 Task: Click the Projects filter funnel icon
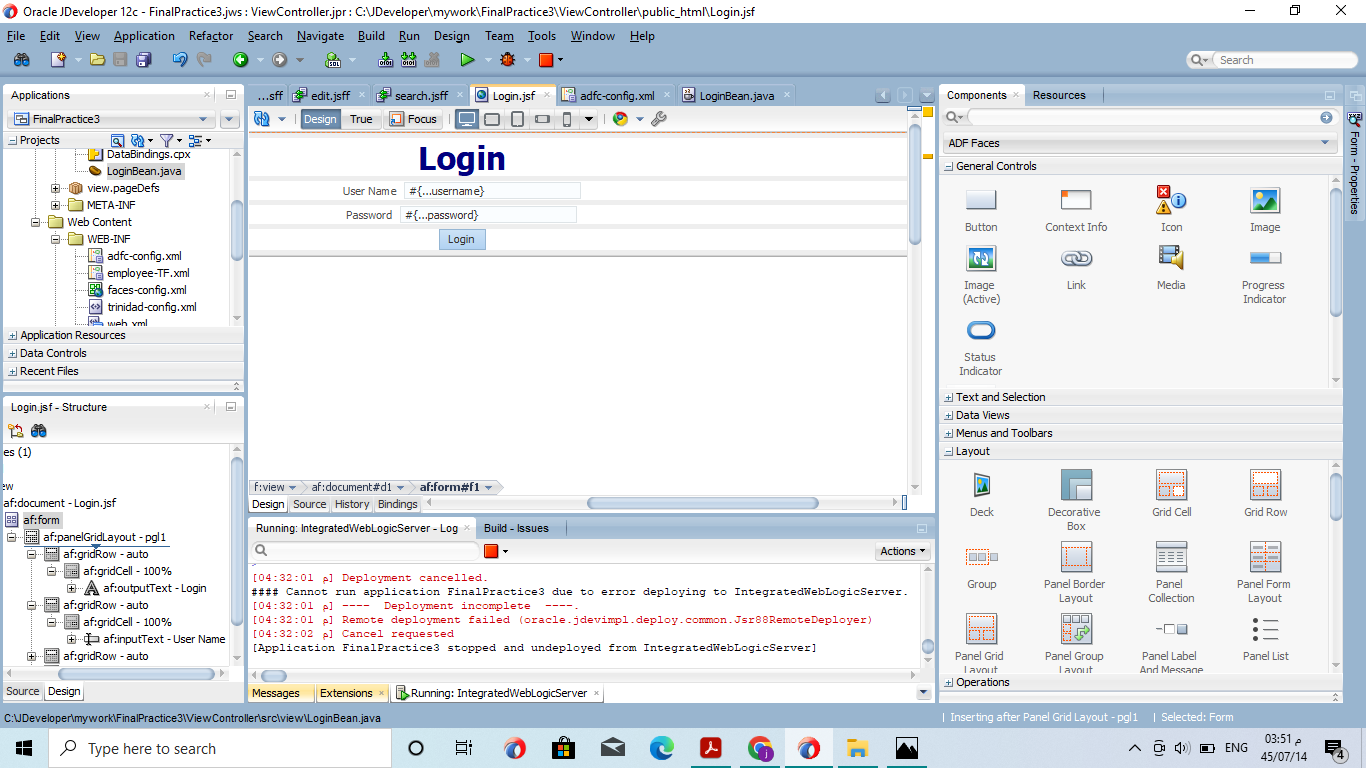167,141
